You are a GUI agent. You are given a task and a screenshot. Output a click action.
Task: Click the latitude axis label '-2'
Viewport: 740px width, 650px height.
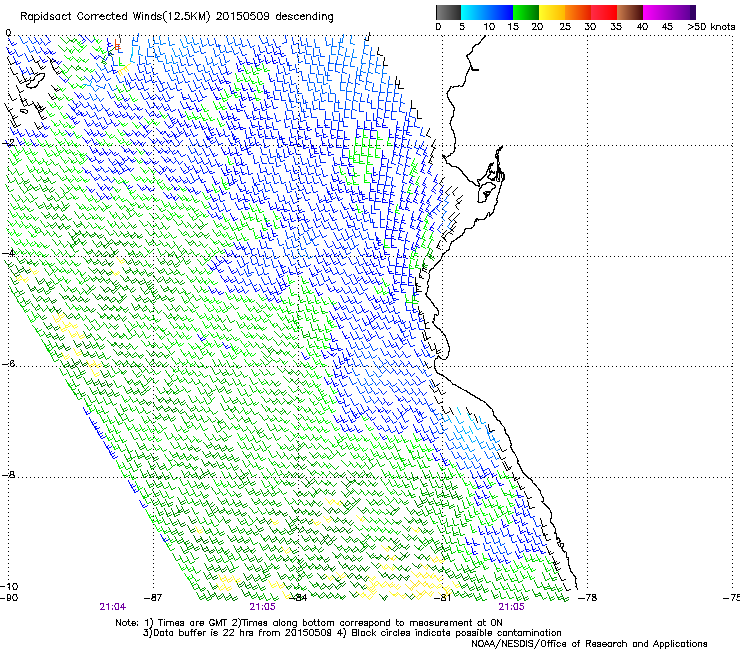[8, 143]
